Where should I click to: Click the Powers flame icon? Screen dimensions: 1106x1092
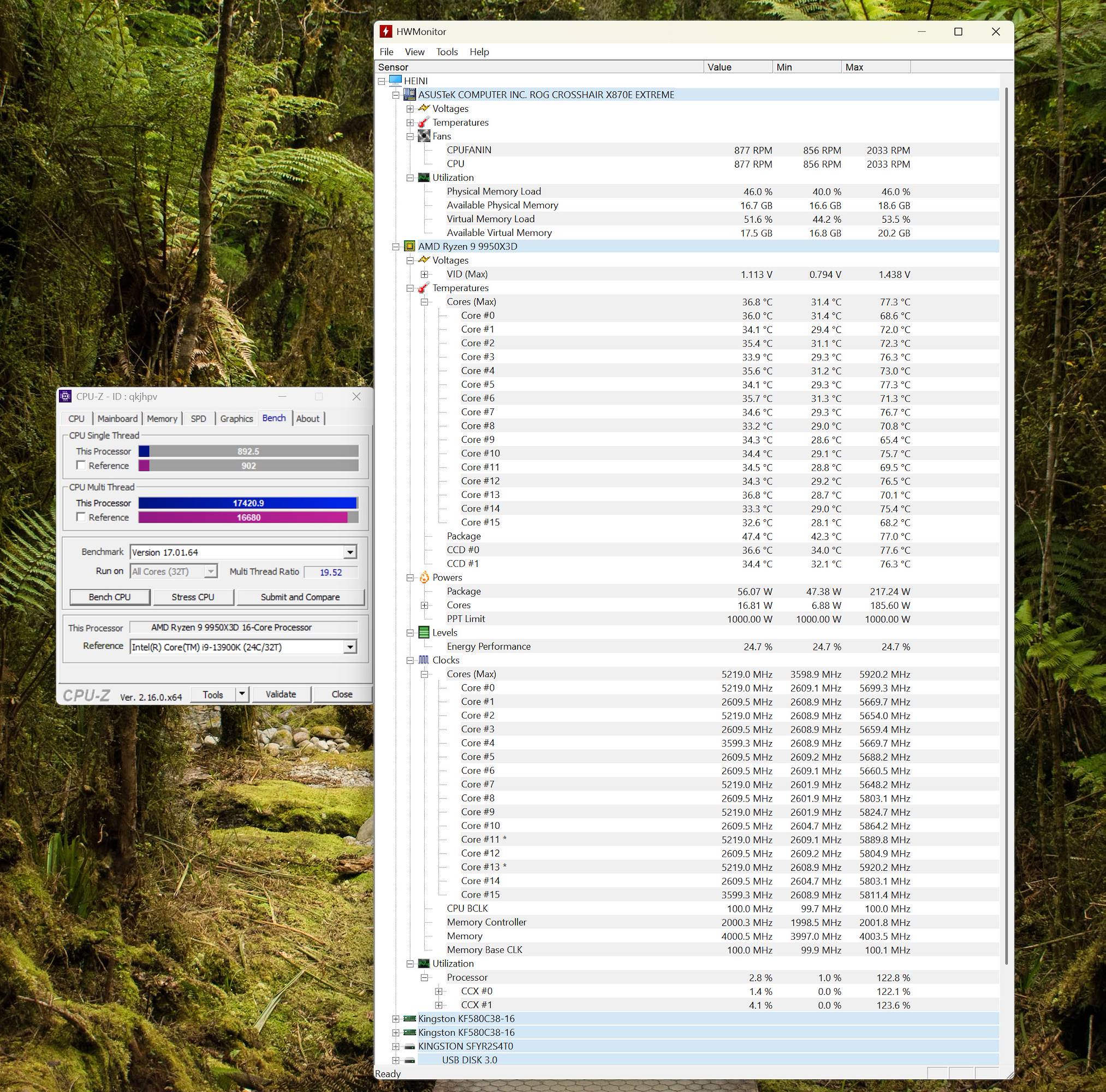(x=424, y=577)
